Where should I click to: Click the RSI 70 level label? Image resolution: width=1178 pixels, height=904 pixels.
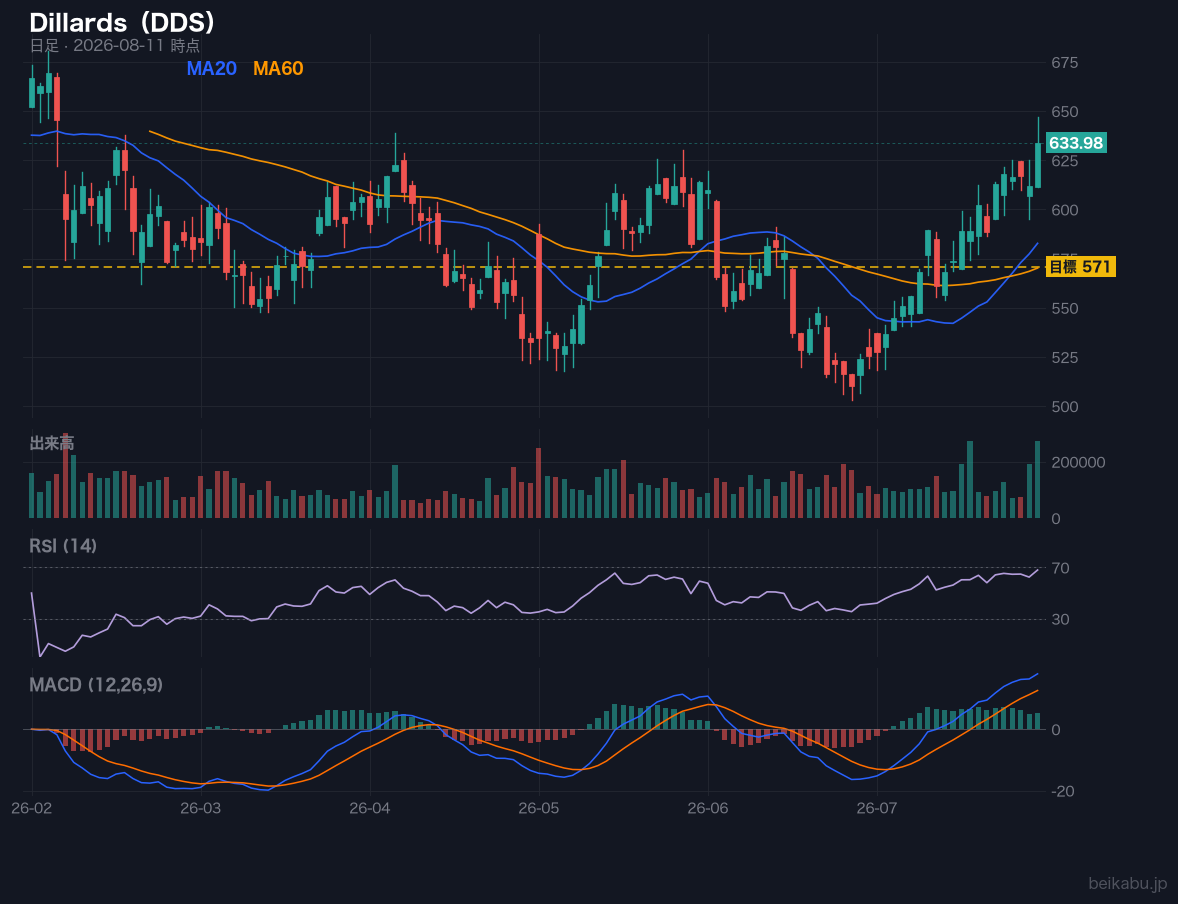[1060, 568]
